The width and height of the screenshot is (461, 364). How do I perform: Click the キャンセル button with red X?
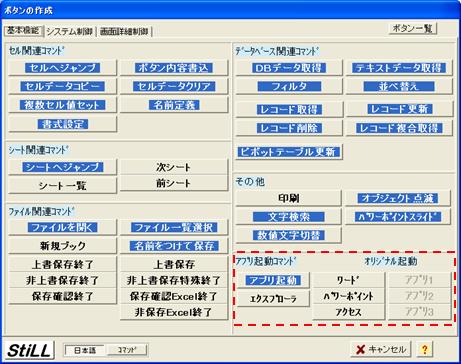coord(381,350)
